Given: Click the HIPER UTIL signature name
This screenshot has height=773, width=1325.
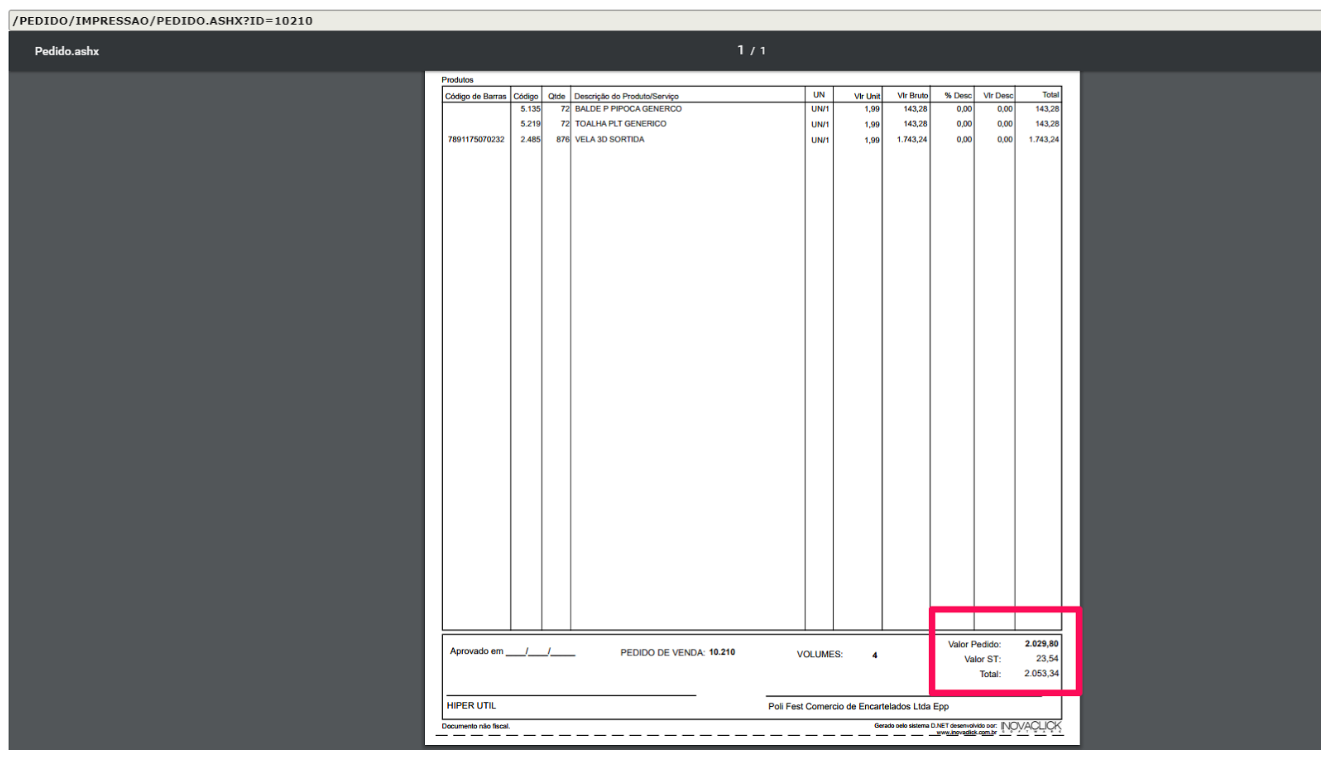Looking at the screenshot, I should 471,706.
